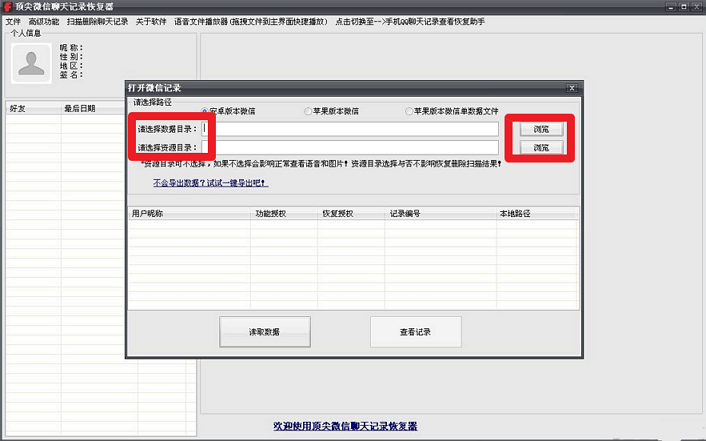Click the 读取数据 button
The height and width of the screenshot is (441, 706).
point(265,332)
